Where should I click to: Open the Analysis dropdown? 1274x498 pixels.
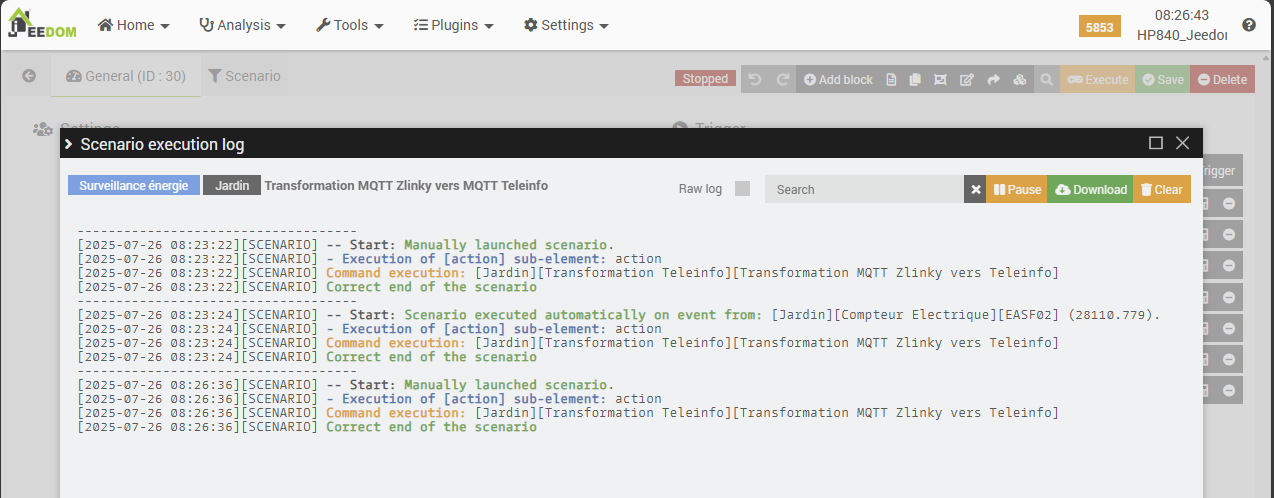(x=243, y=25)
